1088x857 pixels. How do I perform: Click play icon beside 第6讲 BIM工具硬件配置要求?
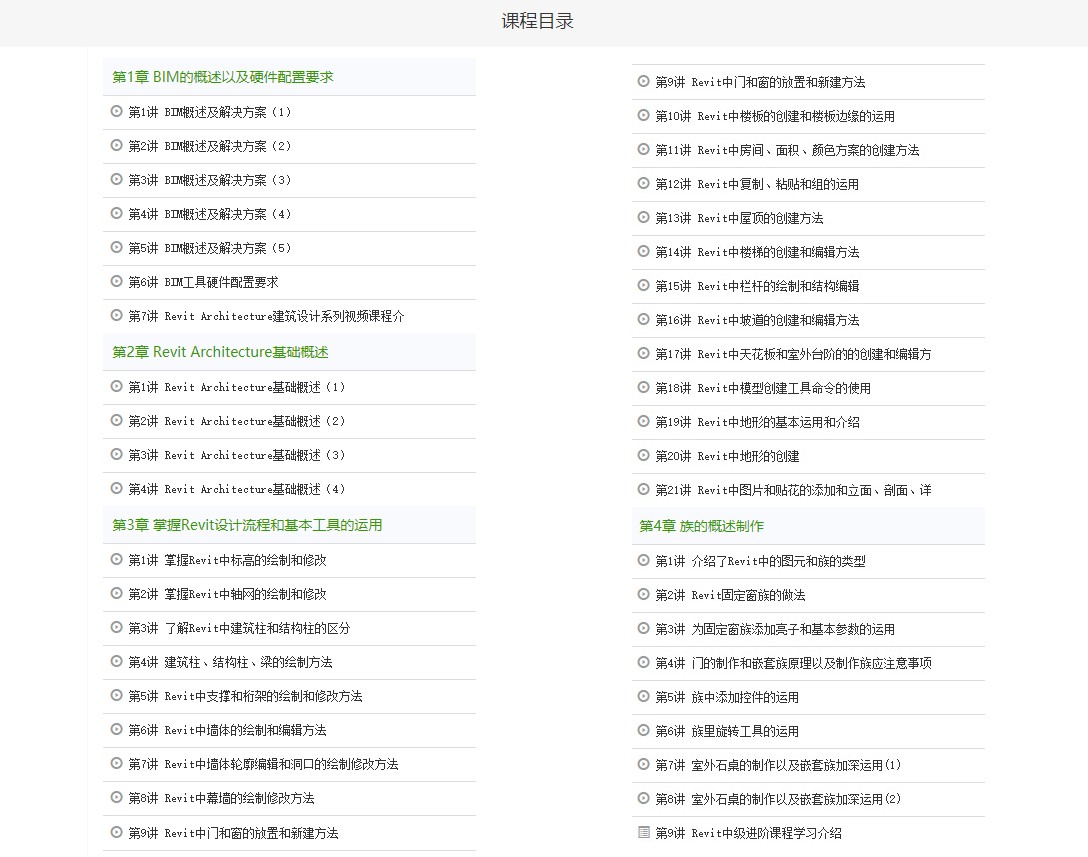117,281
